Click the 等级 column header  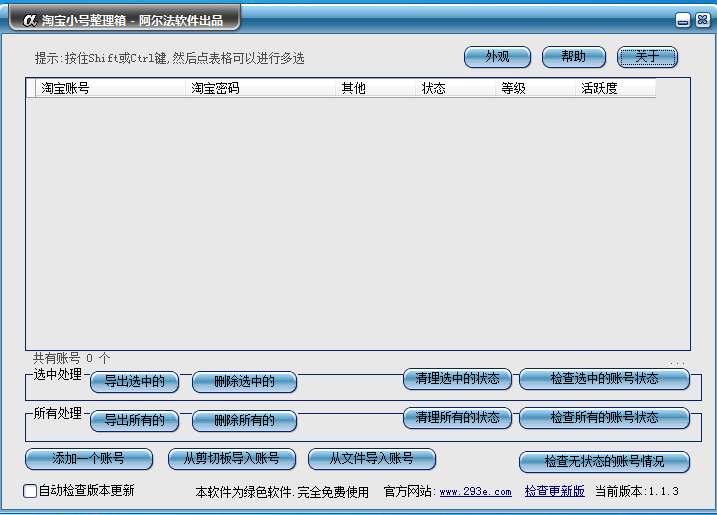pyautogui.click(x=535, y=88)
